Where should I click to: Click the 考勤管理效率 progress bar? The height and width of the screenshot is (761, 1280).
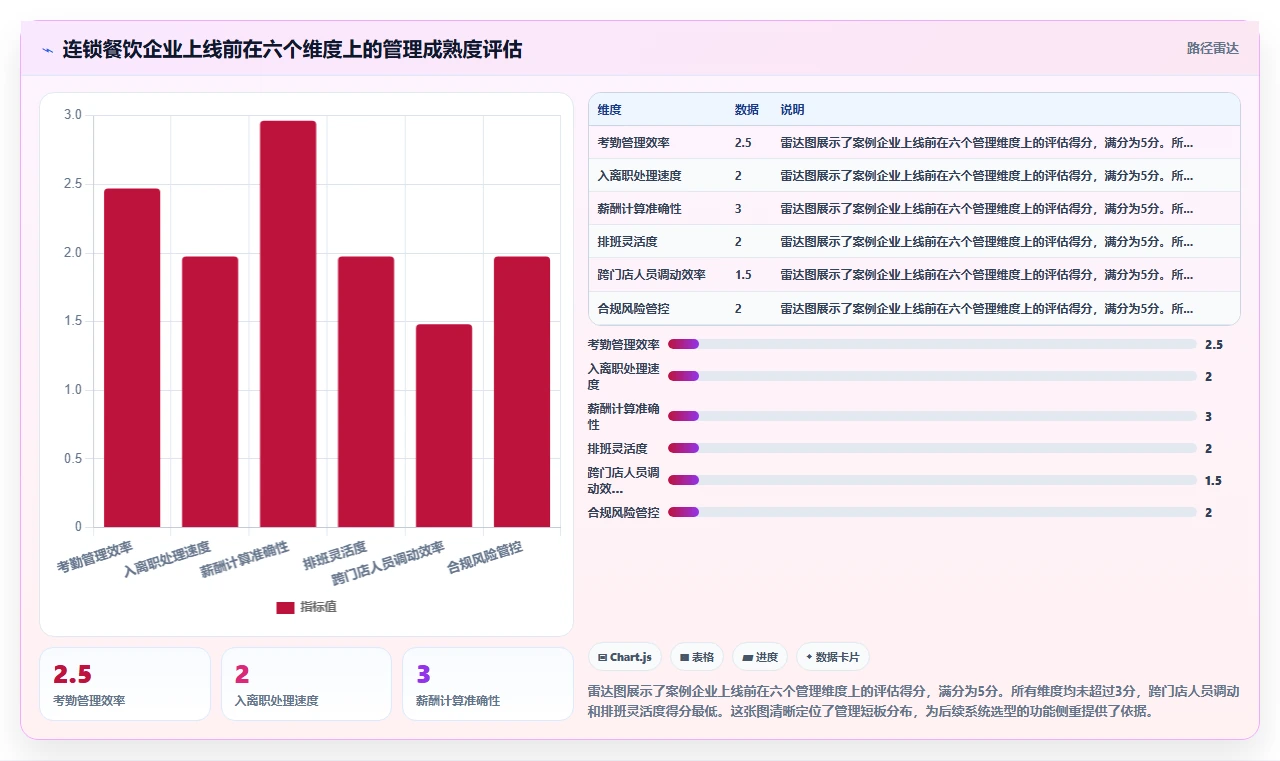pyautogui.click(x=932, y=344)
